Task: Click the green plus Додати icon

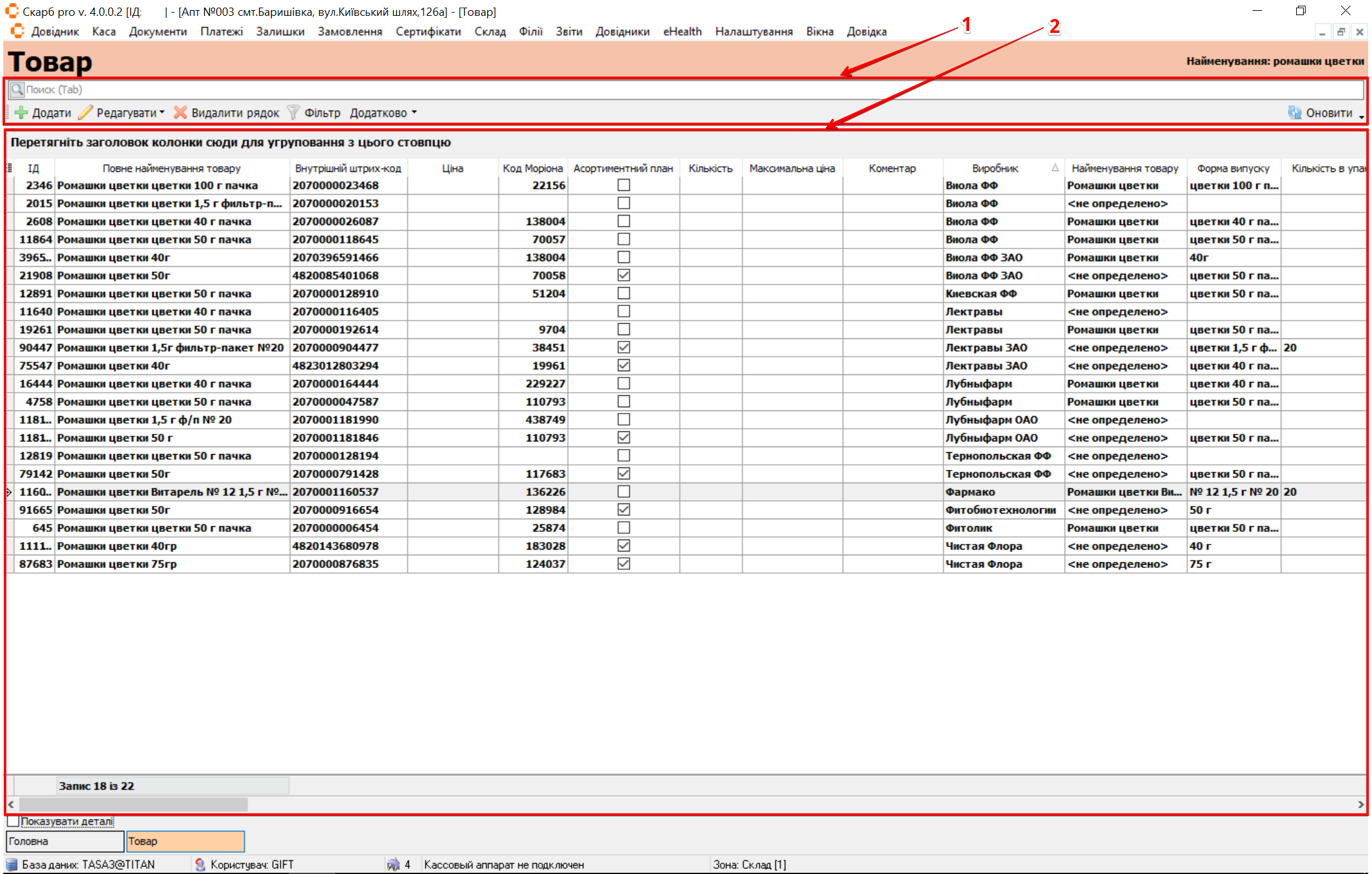Action: point(21,113)
